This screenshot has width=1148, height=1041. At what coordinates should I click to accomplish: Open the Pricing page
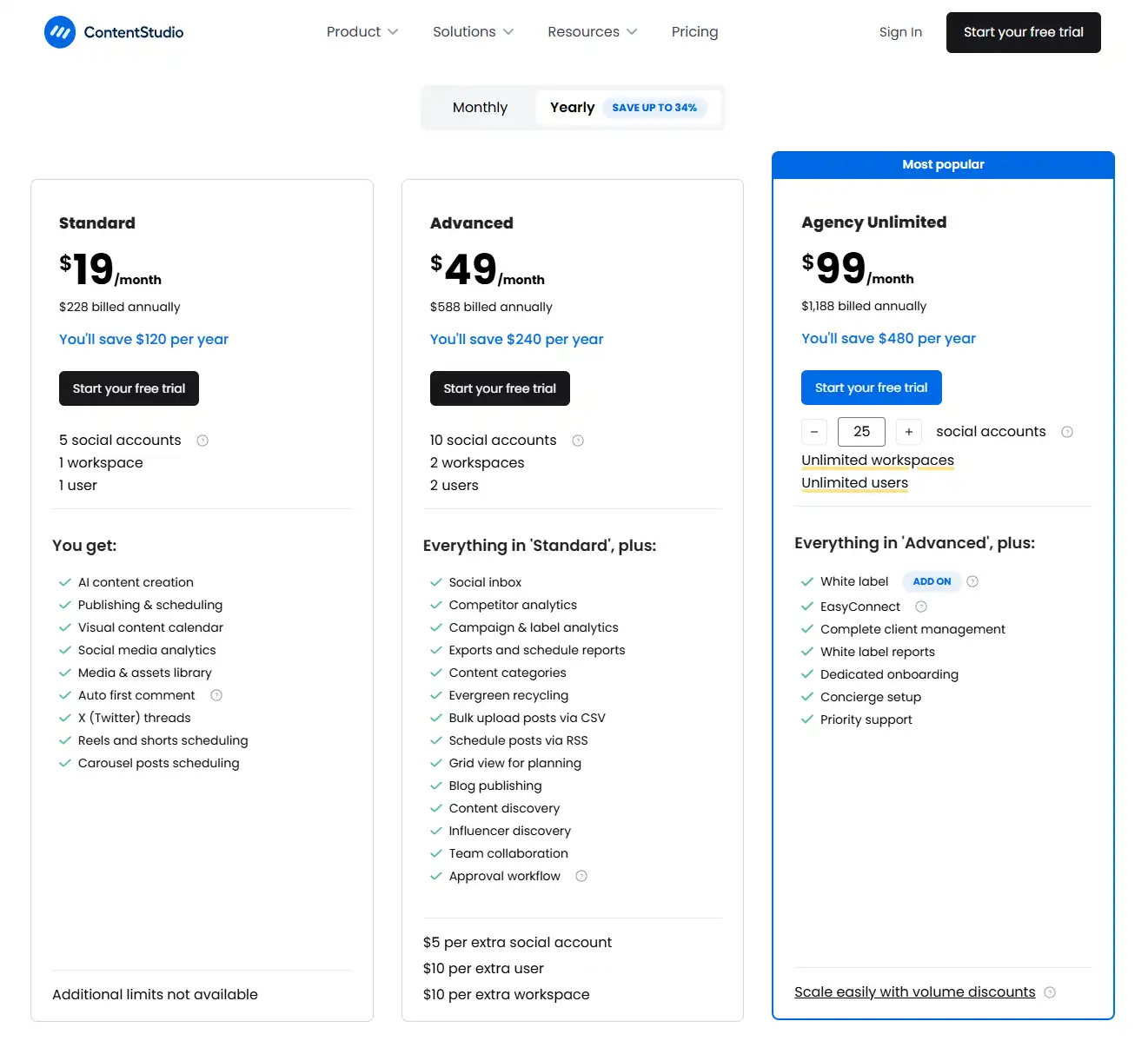coord(694,32)
